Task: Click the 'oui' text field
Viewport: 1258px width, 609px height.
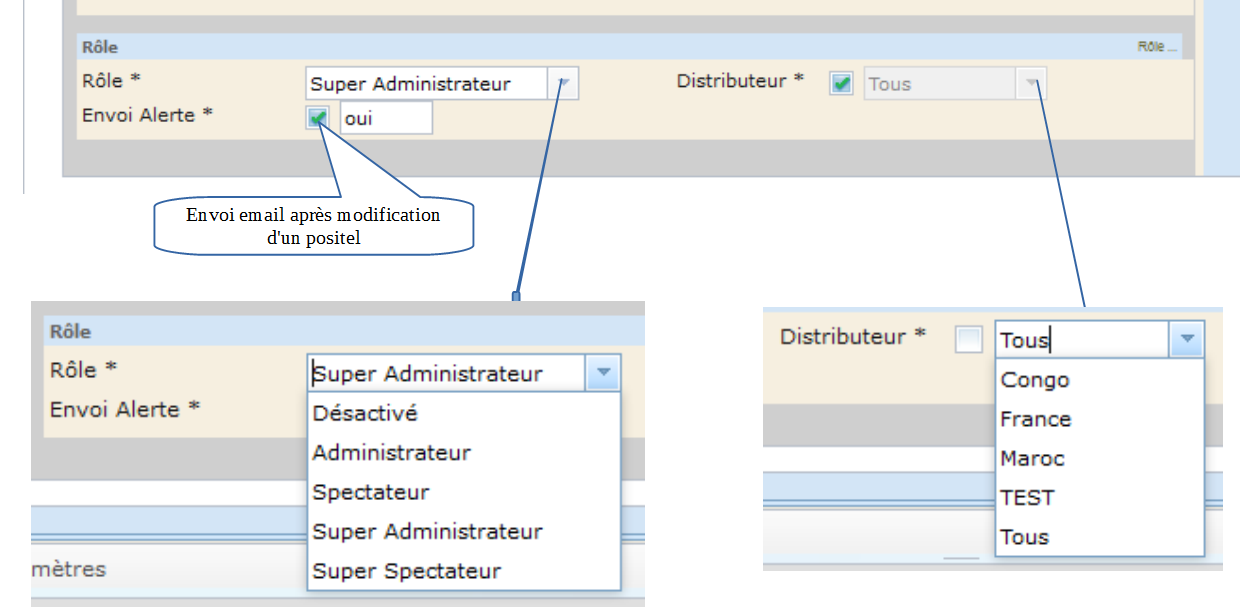Action: coord(386,118)
